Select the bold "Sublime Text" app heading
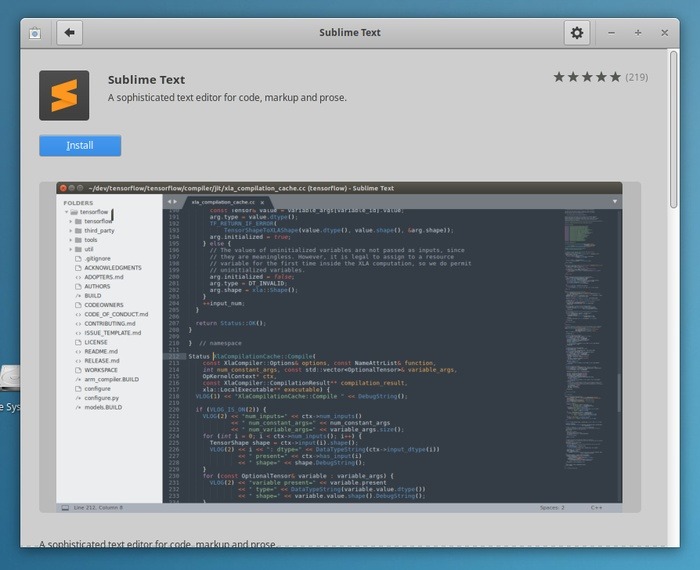 (146, 80)
